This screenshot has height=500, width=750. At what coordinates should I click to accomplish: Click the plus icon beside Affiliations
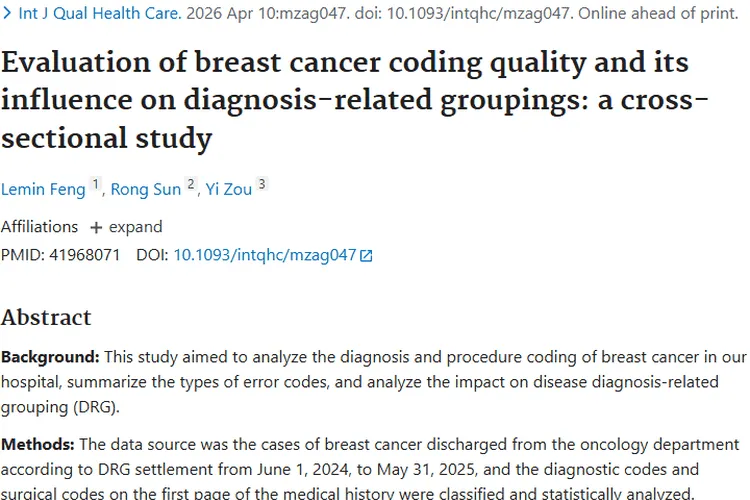pos(96,227)
